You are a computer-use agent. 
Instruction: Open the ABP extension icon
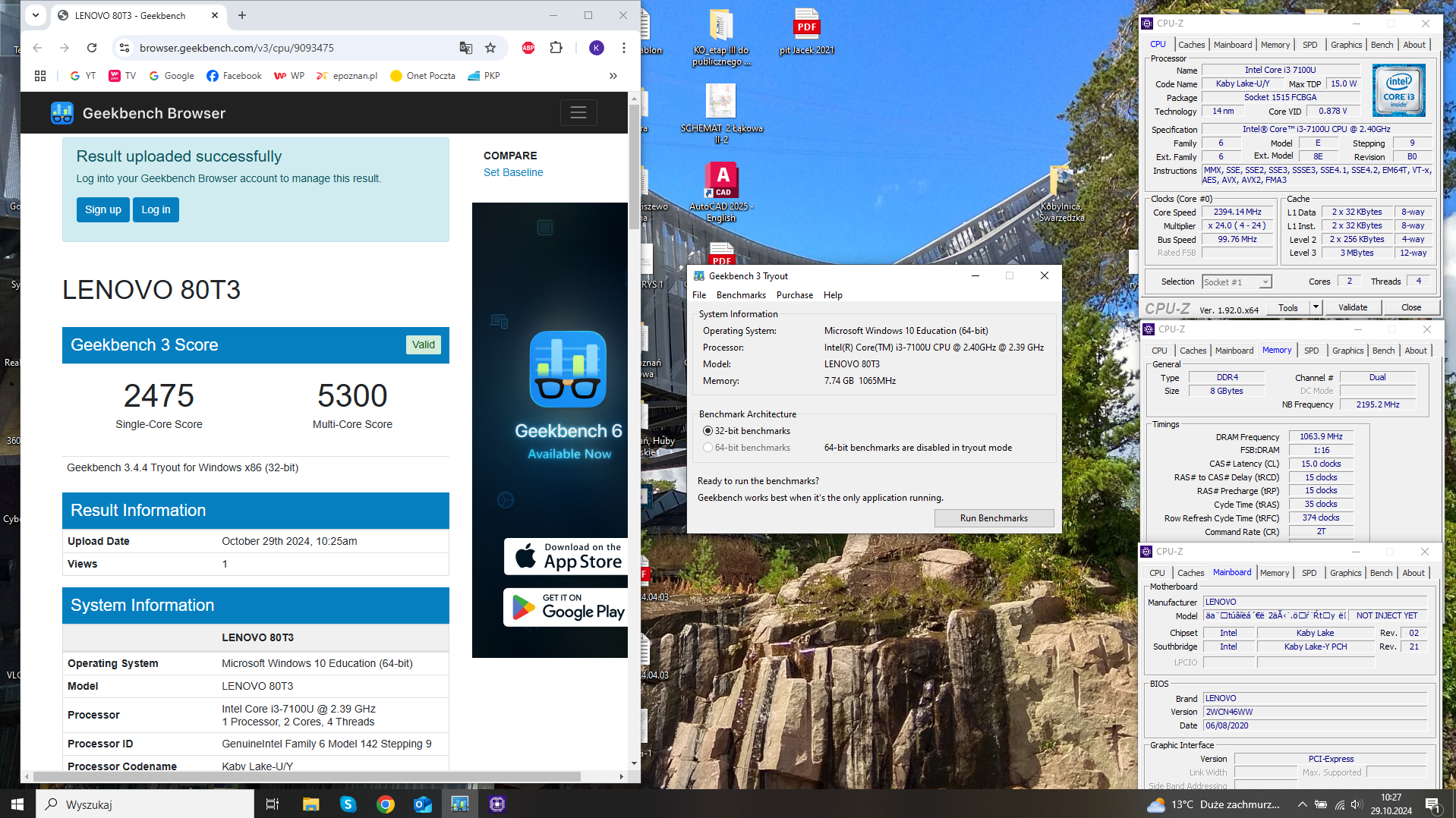click(x=528, y=48)
